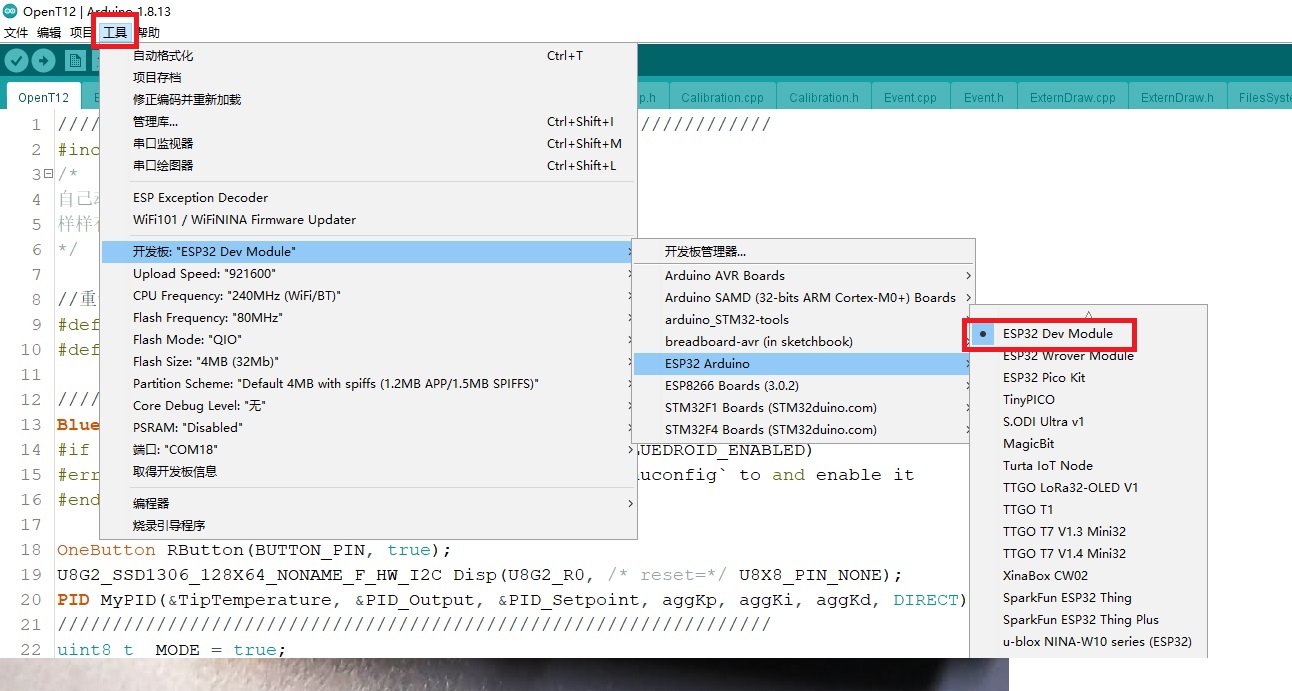Select the S.ODI Ultra v1 board
The image size is (1292, 691).
click(1089, 422)
